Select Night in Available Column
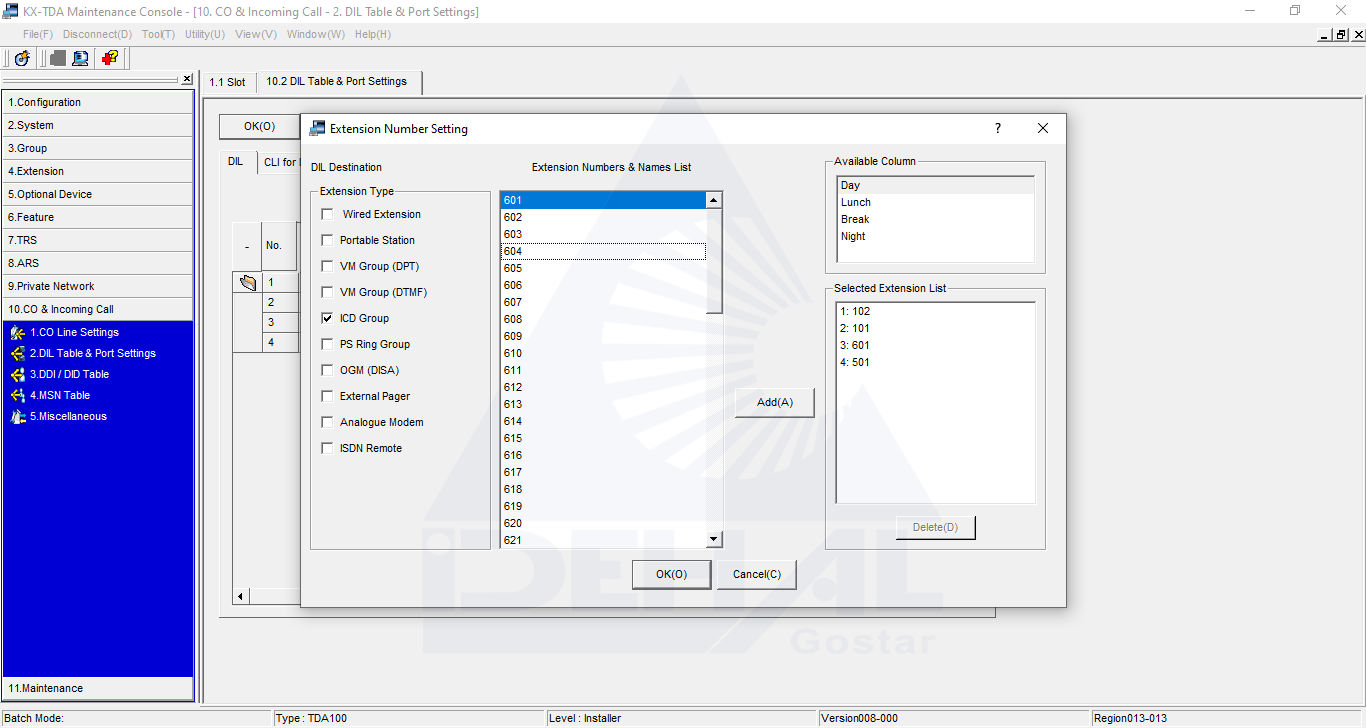The height and width of the screenshot is (728, 1366). pyautogui.click(x=935, y=236)
